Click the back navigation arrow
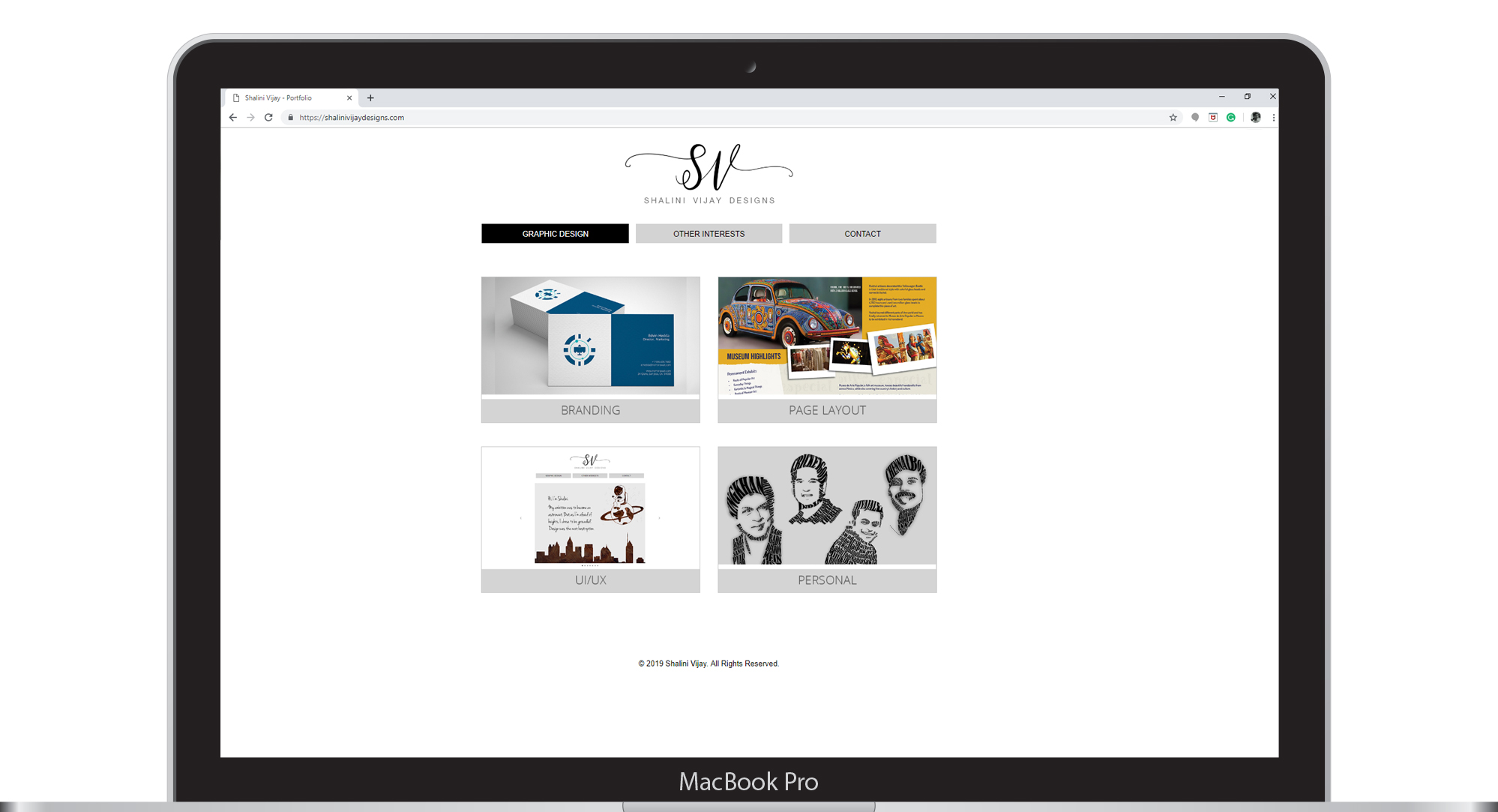This screenshot has width=1498, height=812. coord(234,117)
